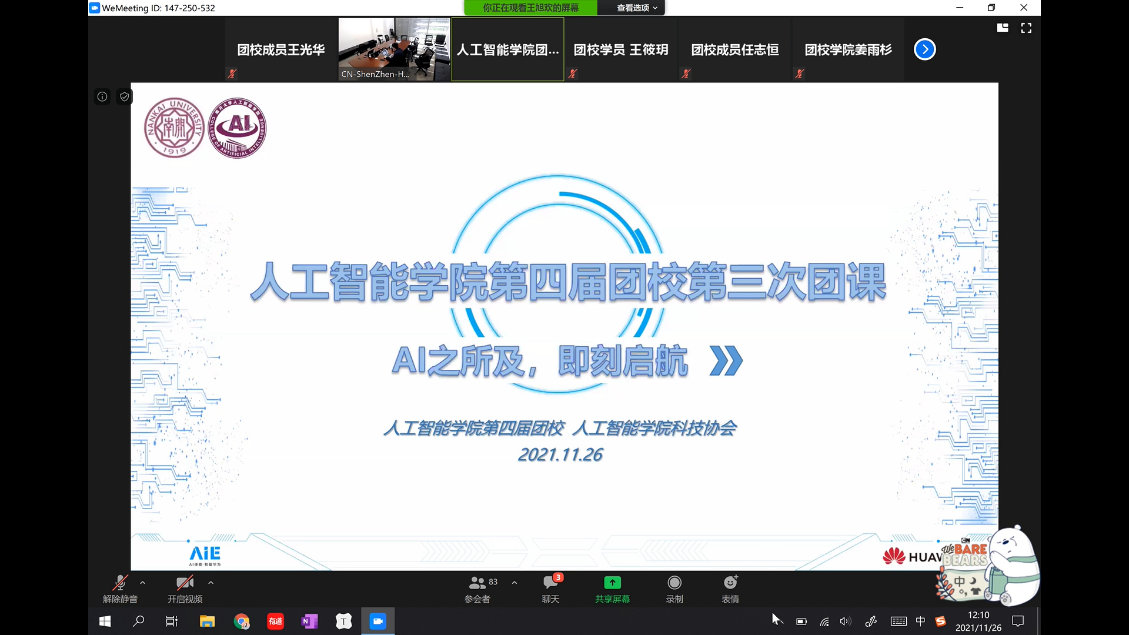Click the meeting info icon

(x=102, y=97)
